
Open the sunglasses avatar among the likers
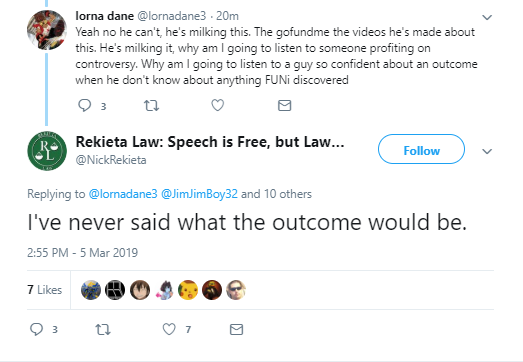[236, 290]
